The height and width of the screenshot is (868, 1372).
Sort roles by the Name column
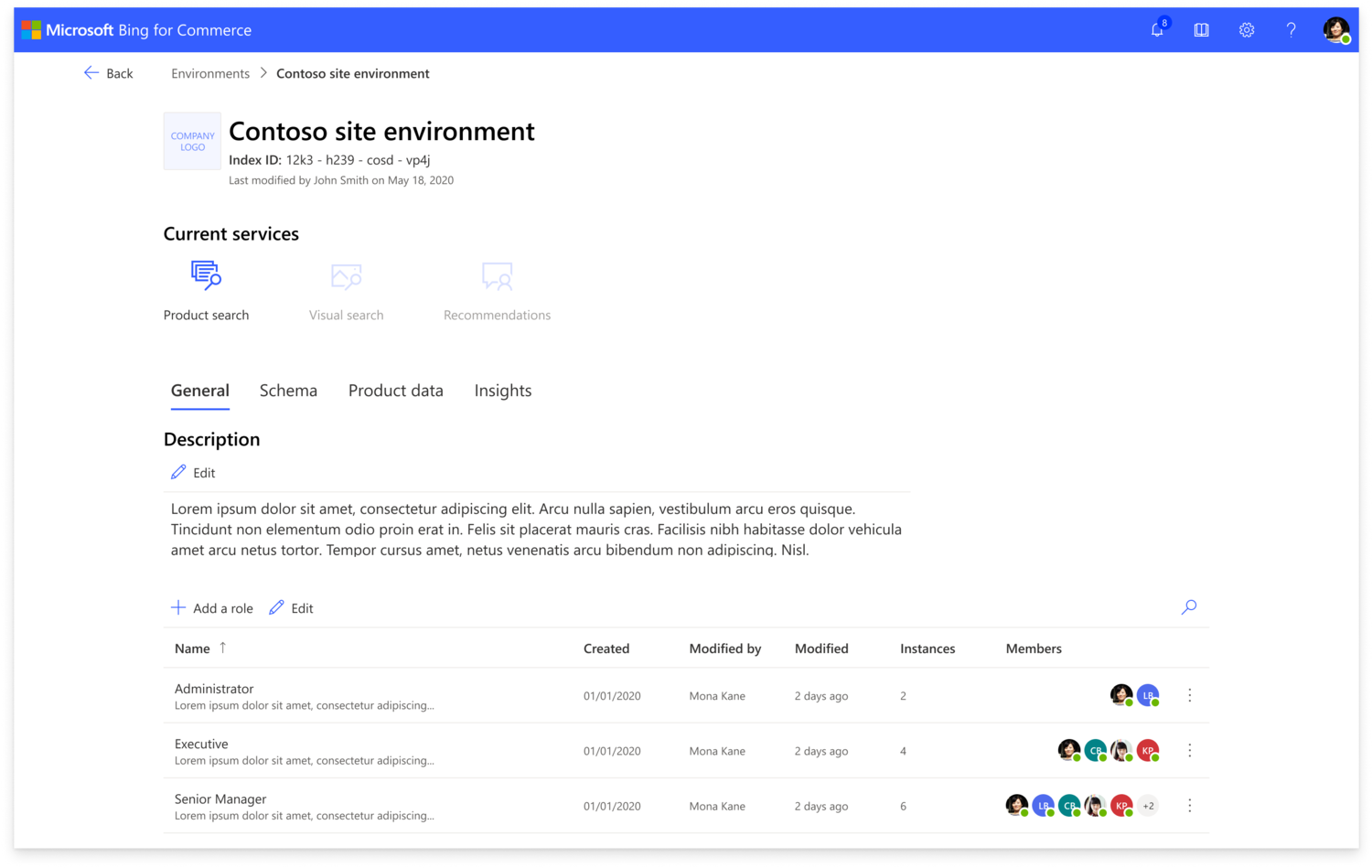point(193,648)
